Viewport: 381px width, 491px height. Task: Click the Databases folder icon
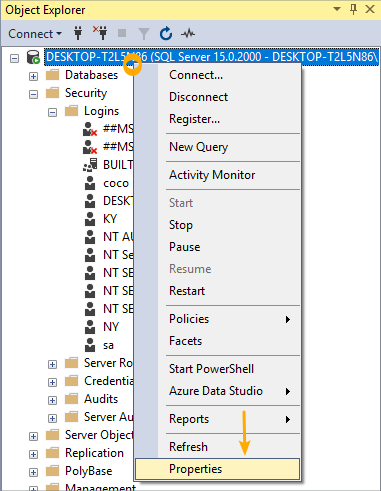tap(52, 75)
